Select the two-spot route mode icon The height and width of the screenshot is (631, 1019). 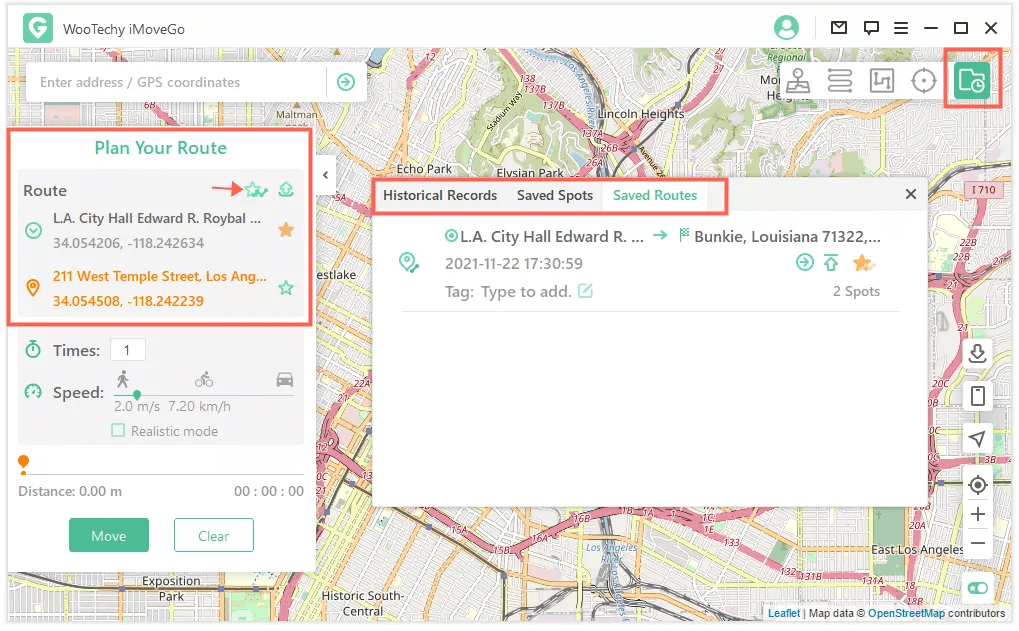pyautogui.click(x=840, y=81)
